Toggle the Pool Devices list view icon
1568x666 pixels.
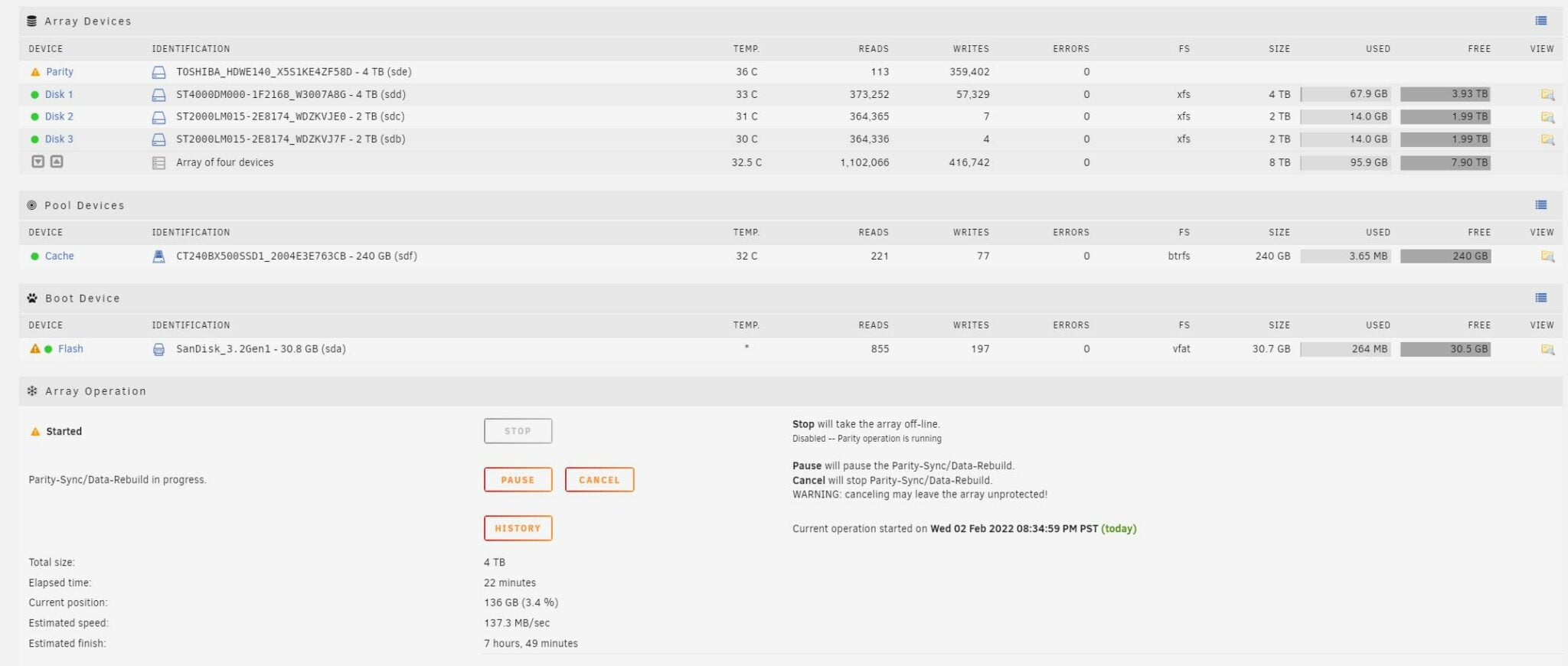click(1541, 204)
